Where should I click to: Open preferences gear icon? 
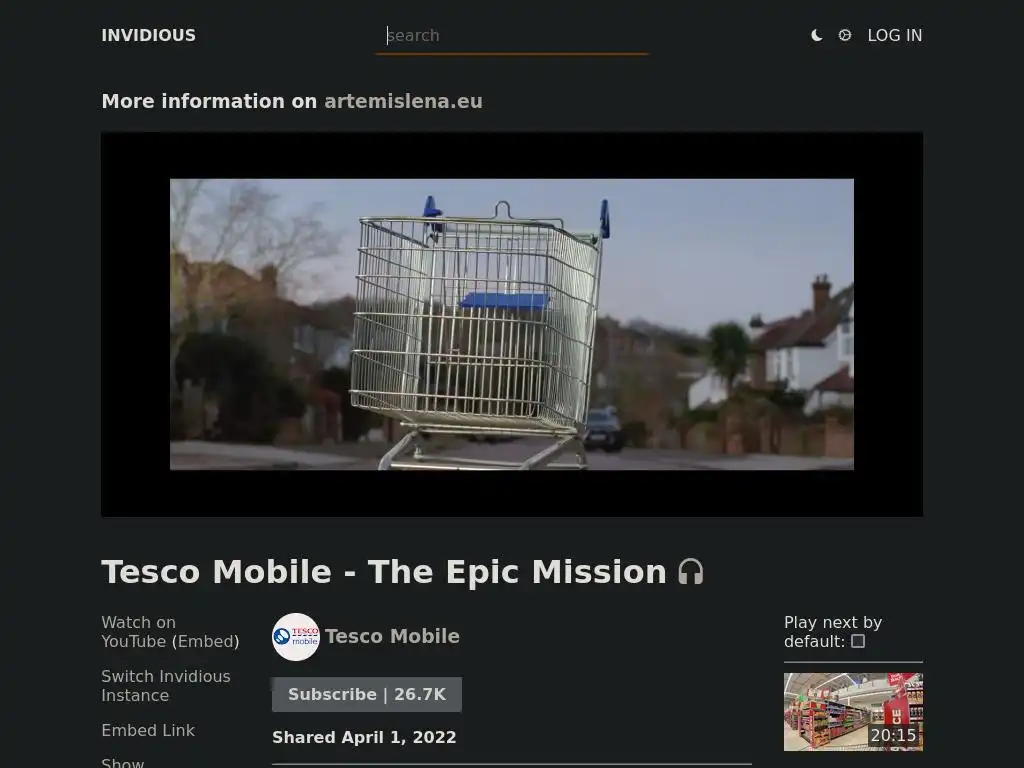(844, 35)
